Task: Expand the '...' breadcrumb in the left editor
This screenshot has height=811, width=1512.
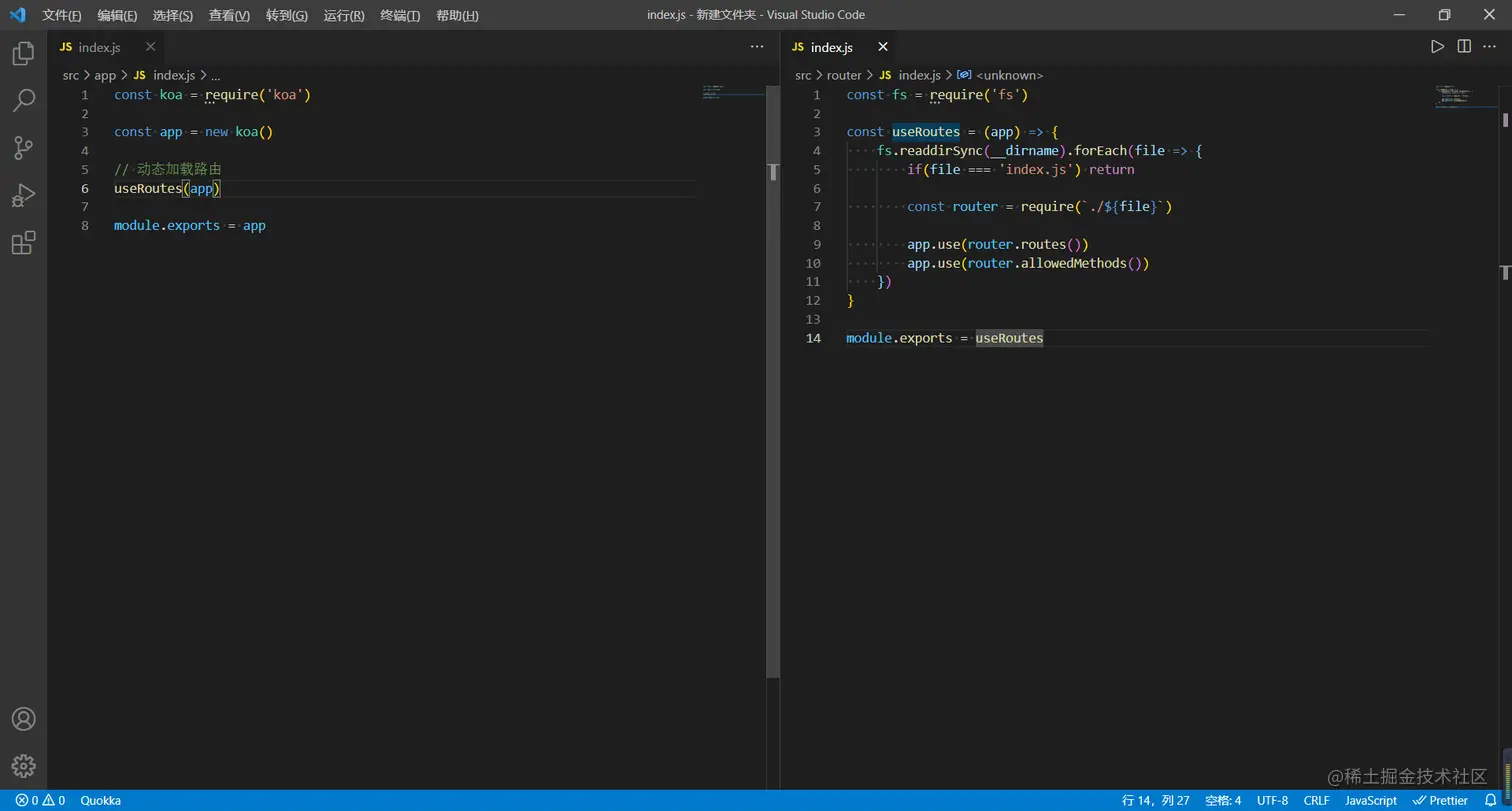Action: click(x=215, y=75)
